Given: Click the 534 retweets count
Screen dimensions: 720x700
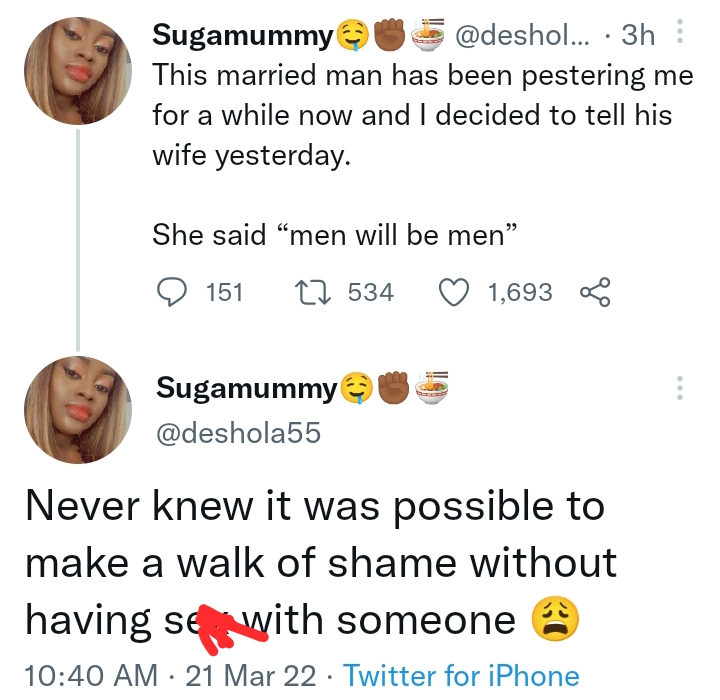Looking at the screenshot, I should tap(370, 292).
